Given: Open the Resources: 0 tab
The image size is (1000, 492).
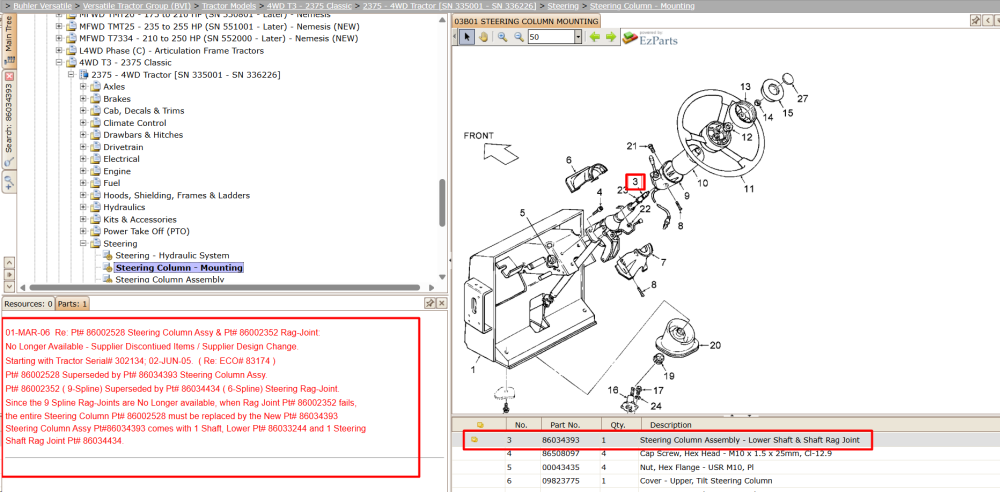Looking at the screenshot, I should [x=28, y=304].
